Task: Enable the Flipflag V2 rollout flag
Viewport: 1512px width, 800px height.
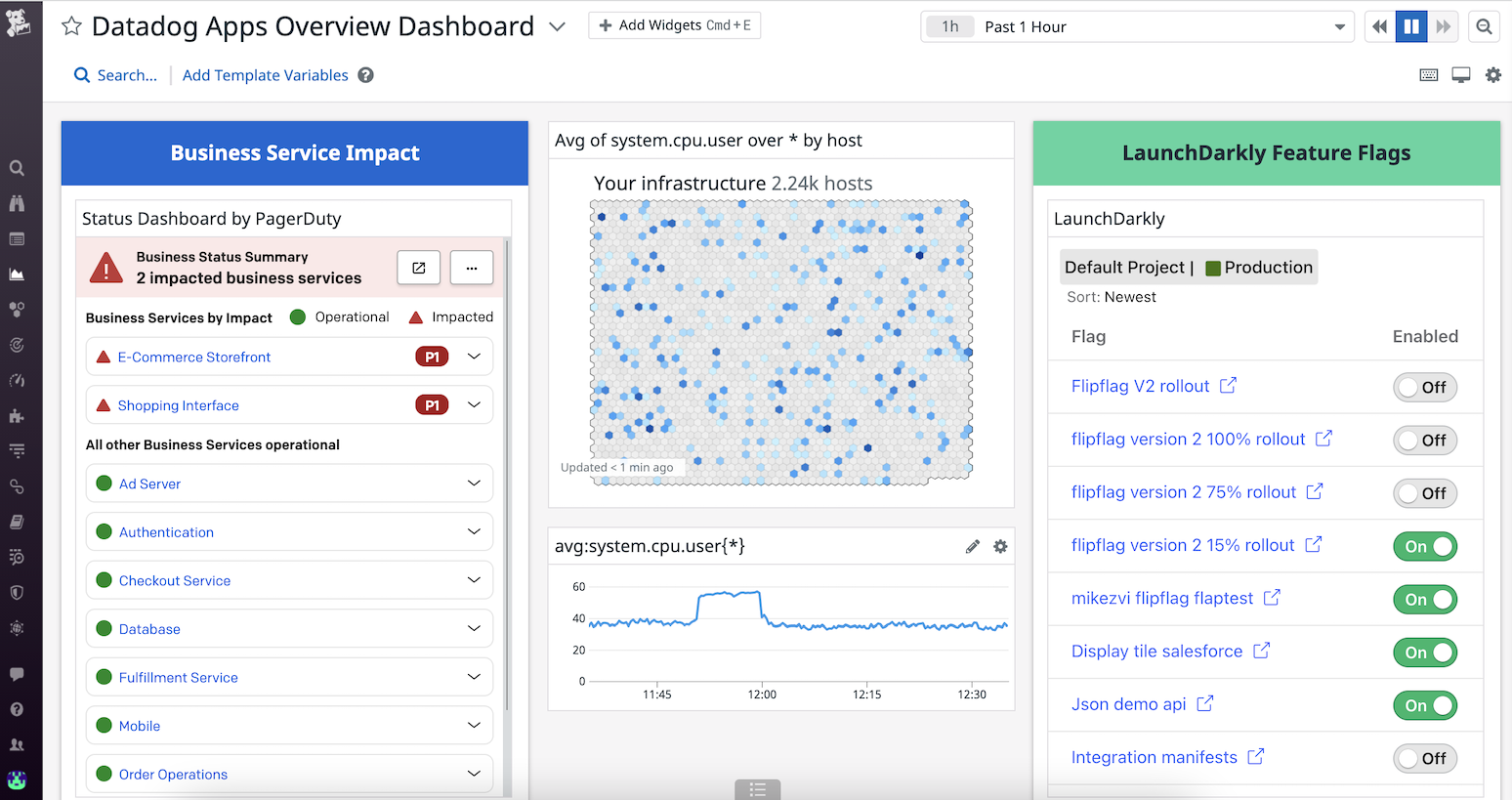Action: click(x=1425, y=387)
